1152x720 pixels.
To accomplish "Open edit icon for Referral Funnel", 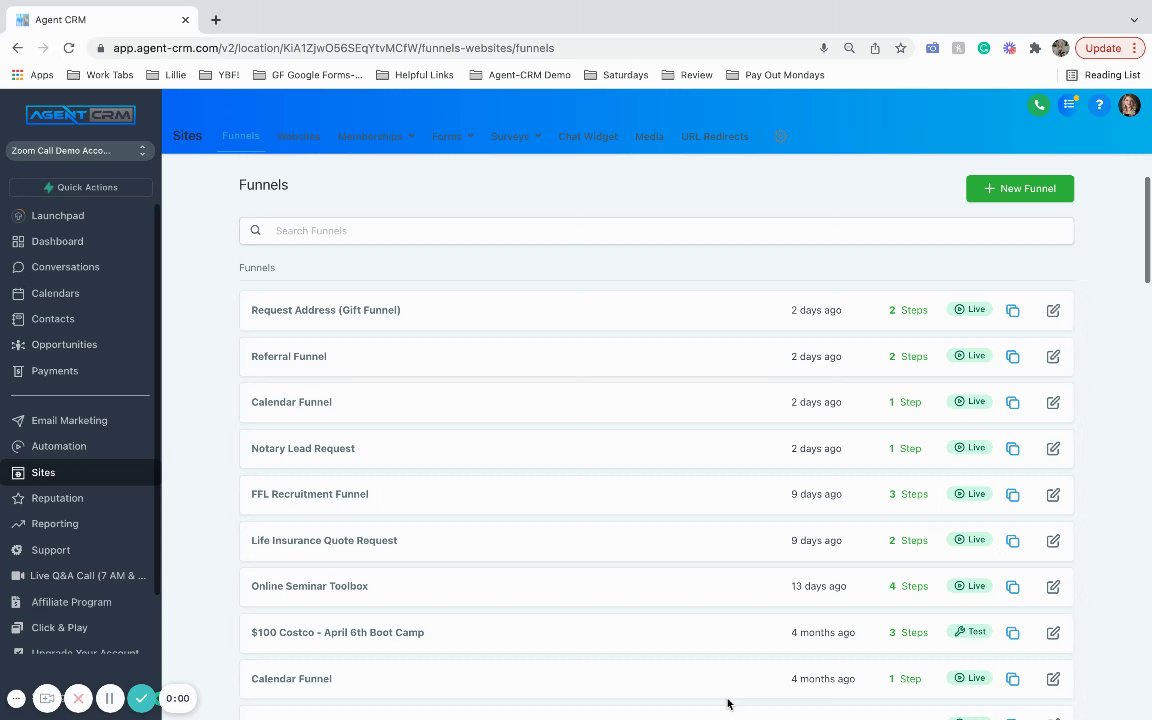I will pyautogui.click(x=1053, y=357).
